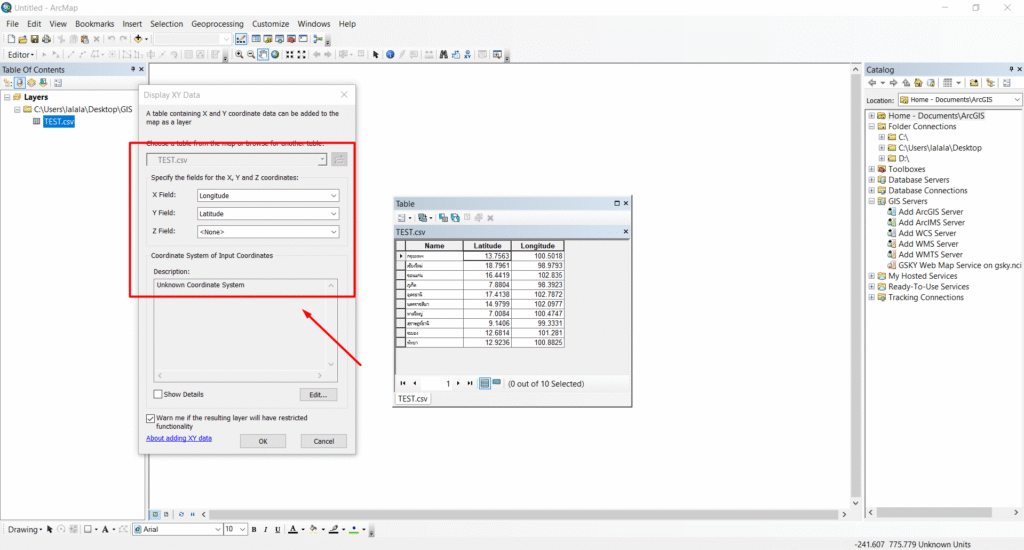Open the Z Field dropdown

coord(333,232)
